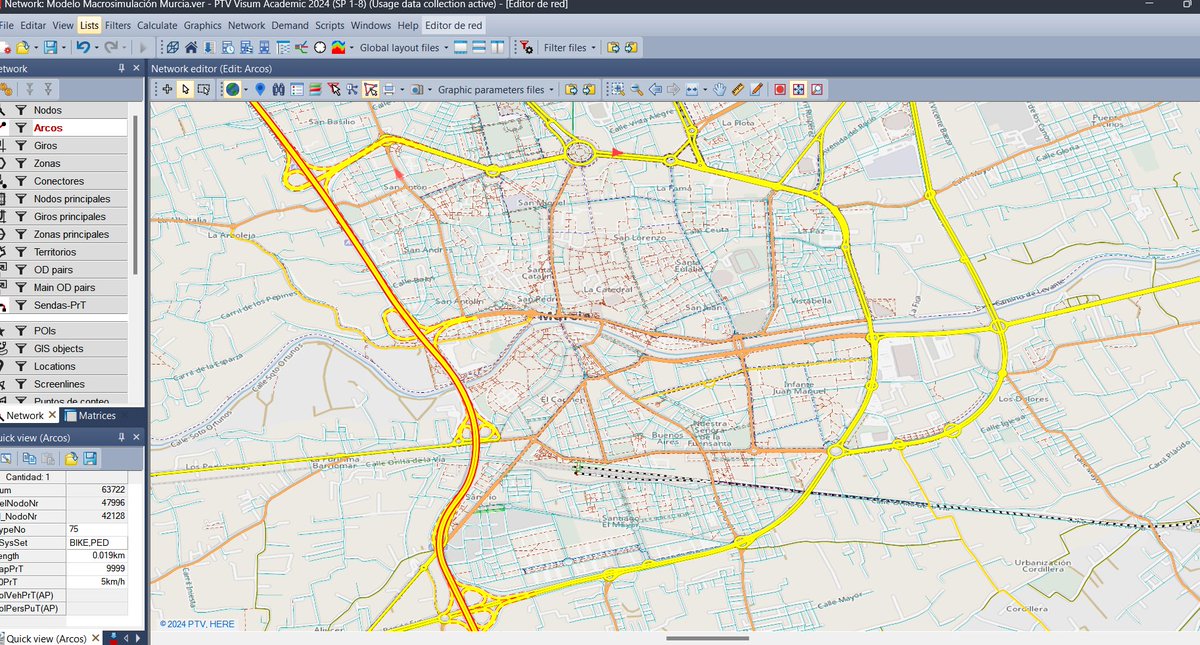Click the Undo arrow icon

click(85, 47)
